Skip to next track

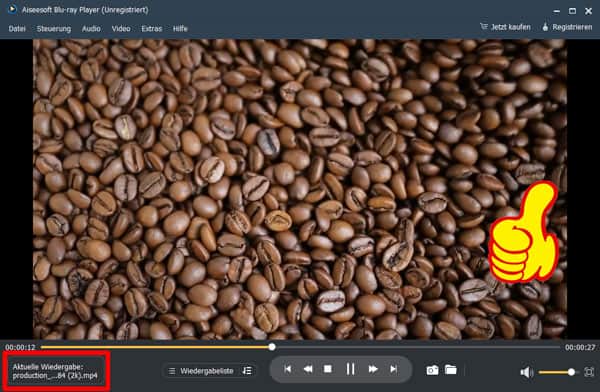coord(393,369)
